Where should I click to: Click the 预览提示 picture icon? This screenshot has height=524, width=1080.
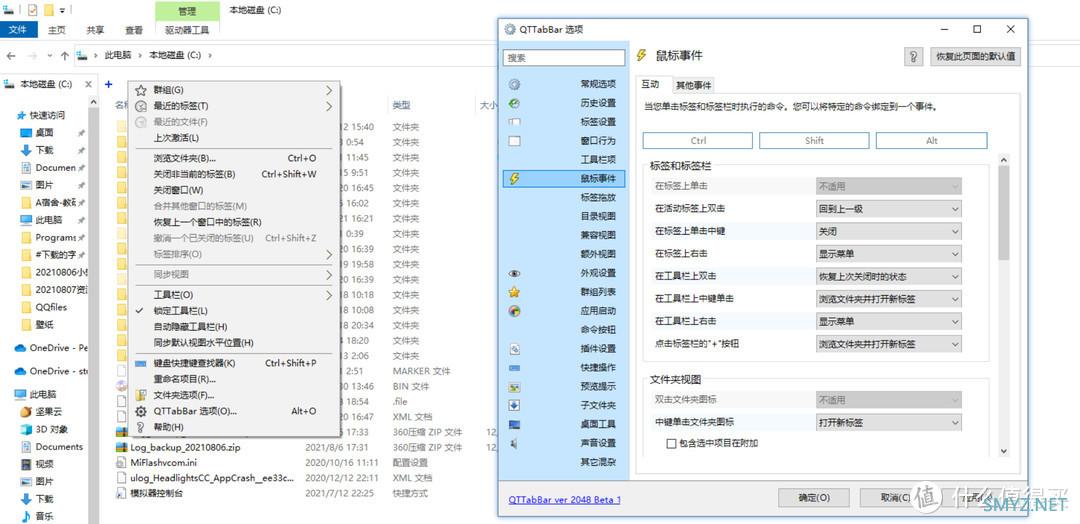pyautogui.click(x=514, y=386)
